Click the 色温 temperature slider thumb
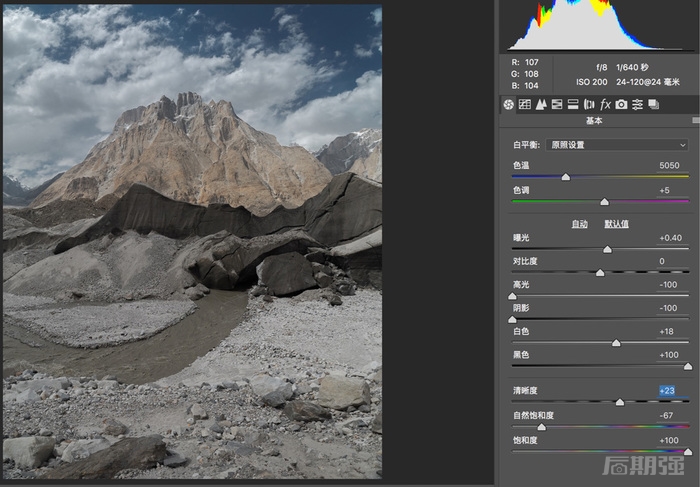 (x=566, y=177)
